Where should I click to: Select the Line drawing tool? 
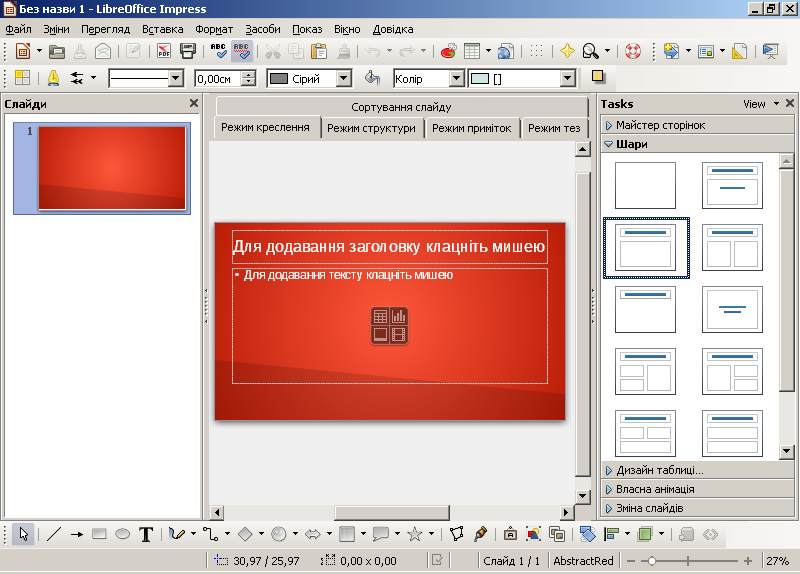54,534
